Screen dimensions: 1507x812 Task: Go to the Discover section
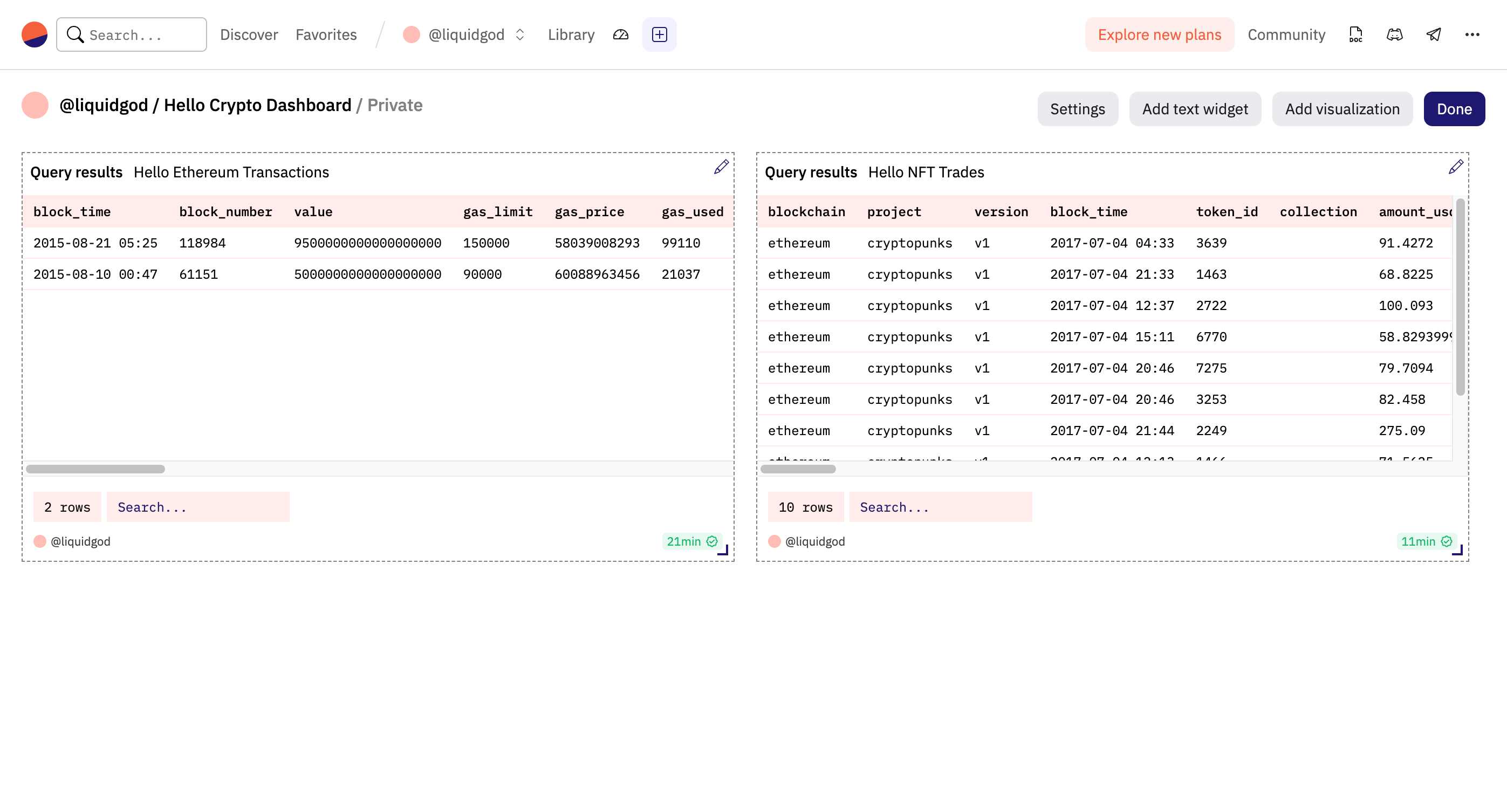pyautogui.click(x=248, y=35)
